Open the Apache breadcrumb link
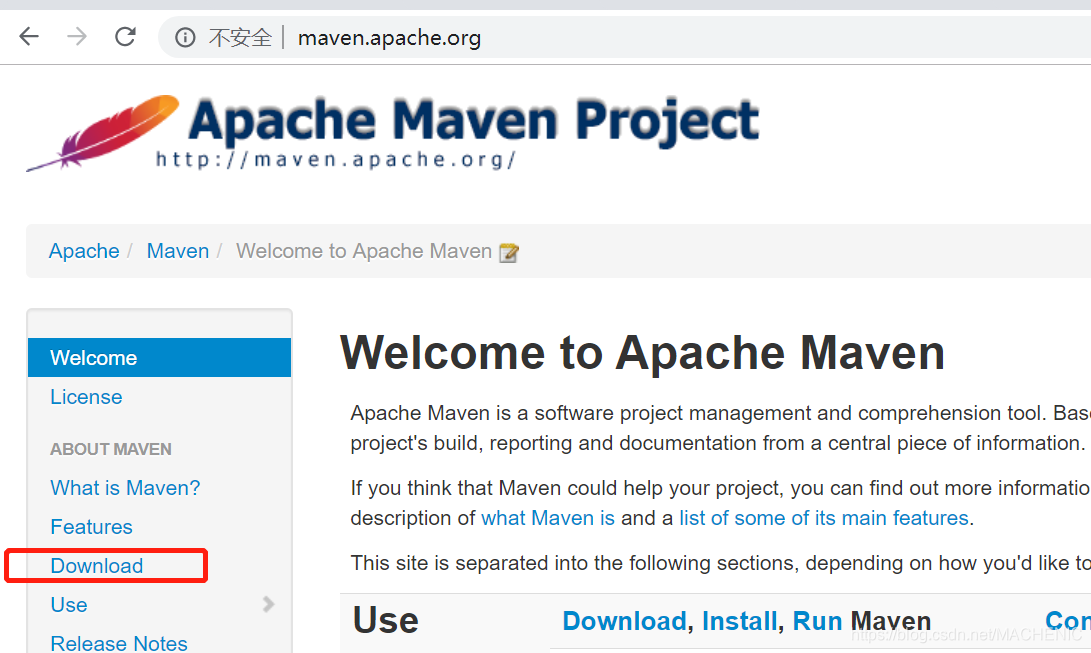 pos(84,251)
